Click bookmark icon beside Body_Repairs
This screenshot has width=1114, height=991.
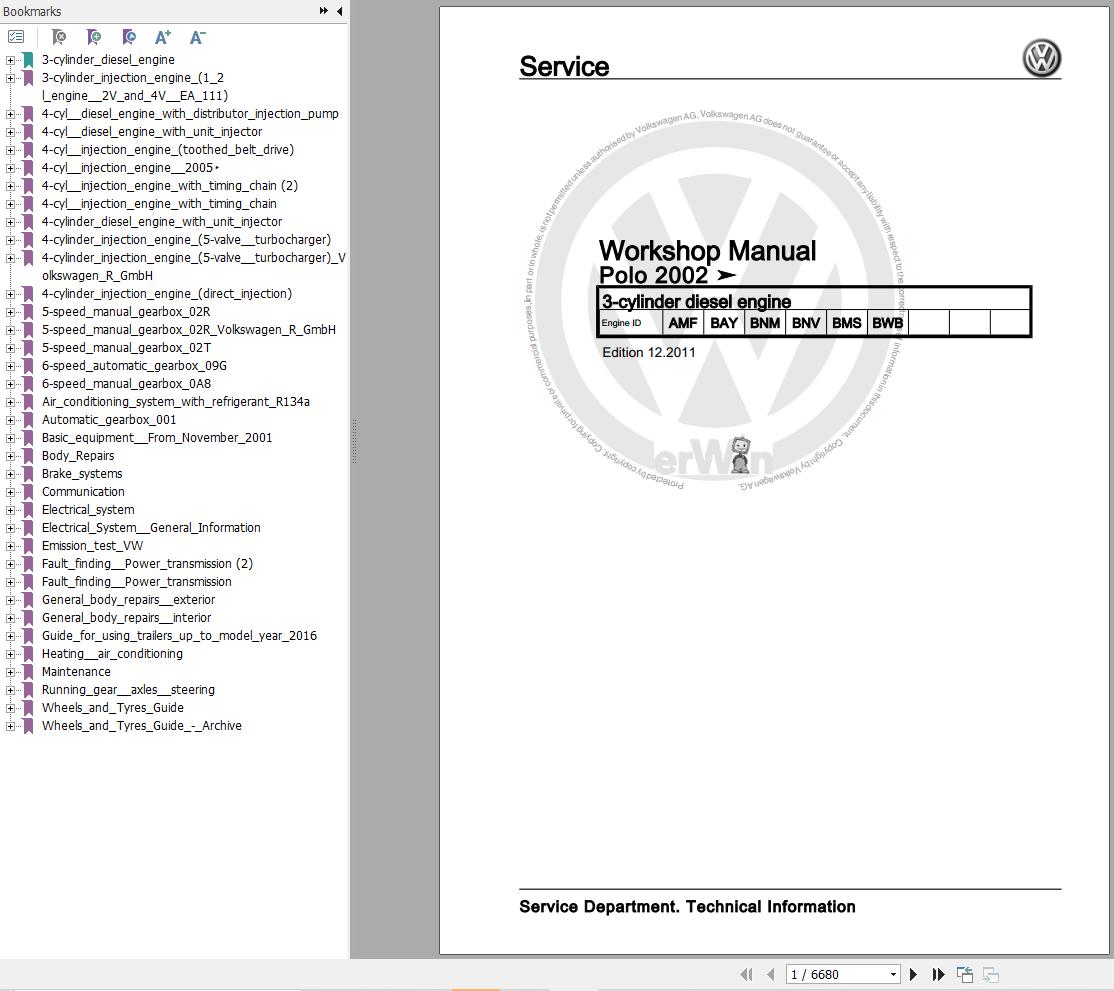[28, 455]
